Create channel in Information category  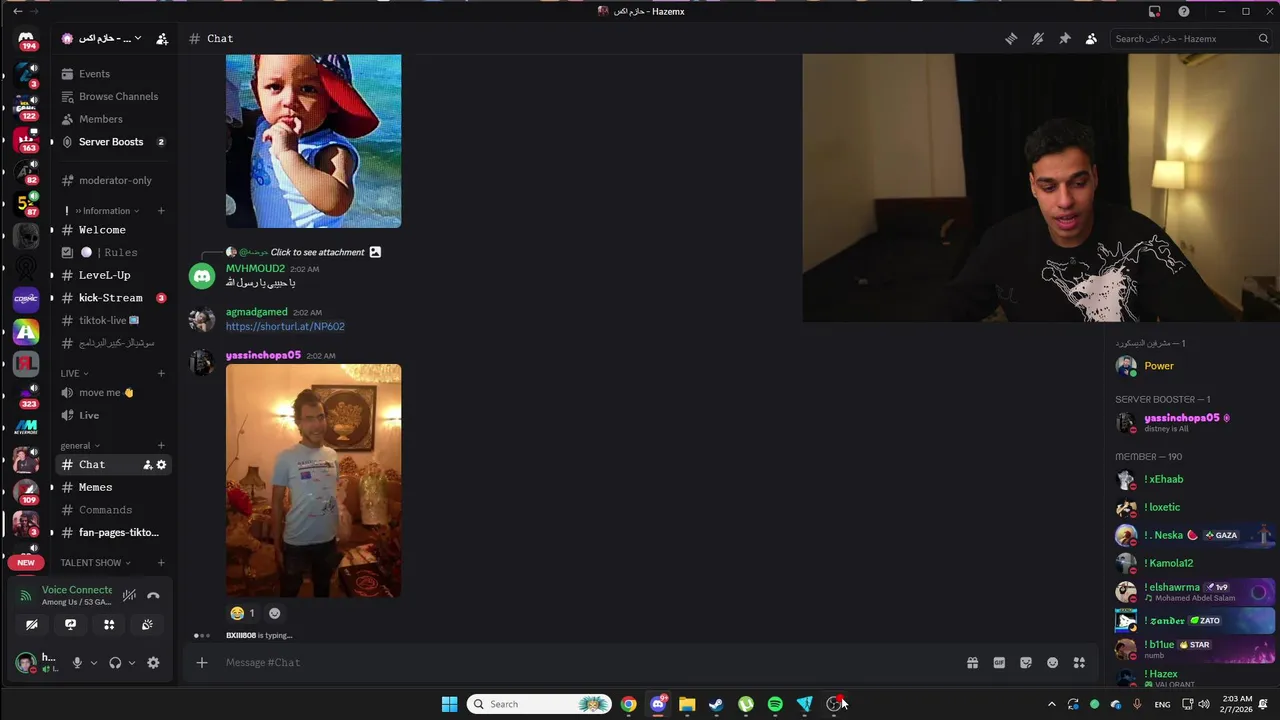[x=161, y=211]
